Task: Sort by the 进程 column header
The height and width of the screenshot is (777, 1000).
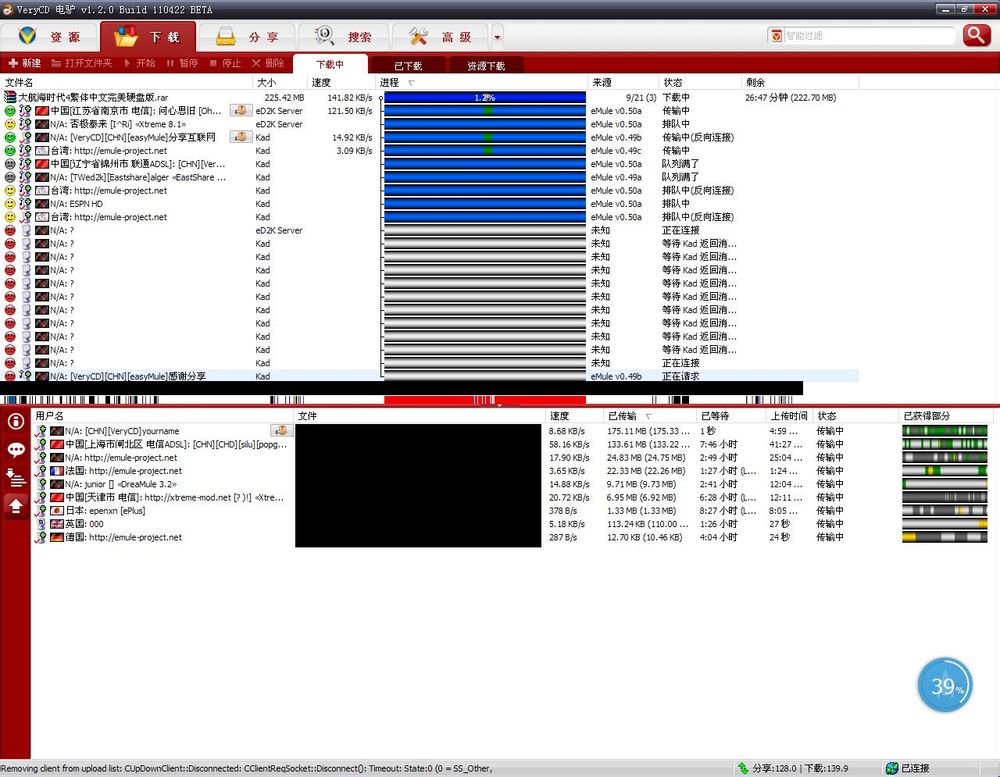Action: [x=482, y=82]
